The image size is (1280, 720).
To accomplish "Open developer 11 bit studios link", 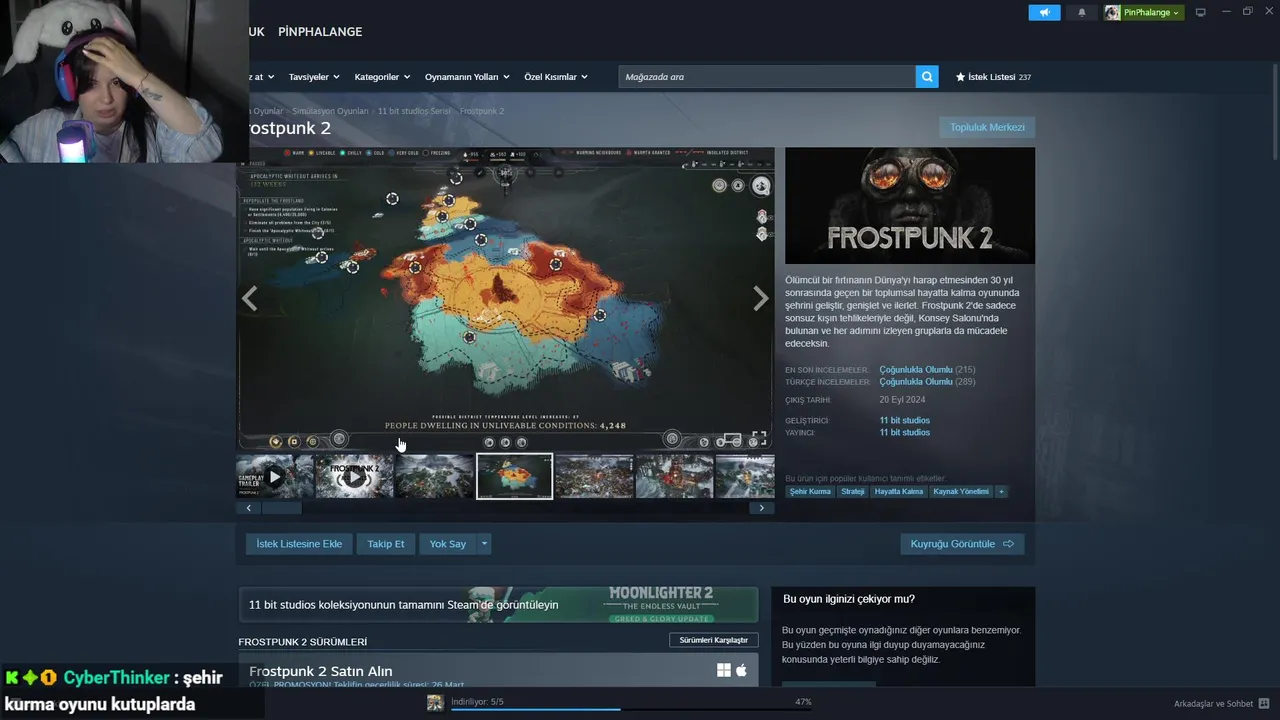I will pyautogui.click(x=904, y=421).
